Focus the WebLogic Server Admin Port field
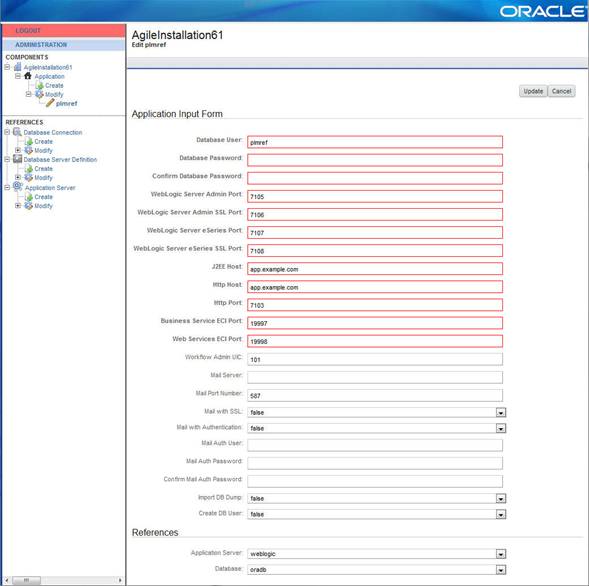Screen dimensions: 589x586 pos(375,196)
